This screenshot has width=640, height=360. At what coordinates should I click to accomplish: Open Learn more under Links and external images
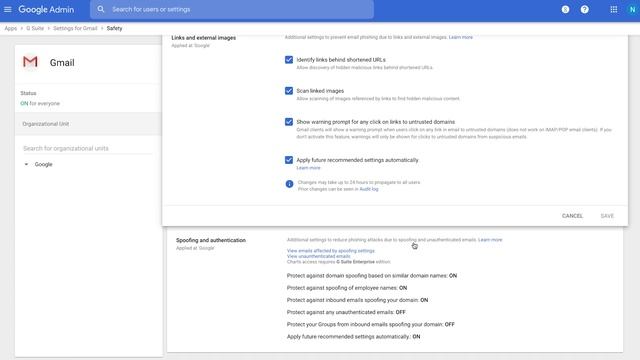(x=460, y=37)
